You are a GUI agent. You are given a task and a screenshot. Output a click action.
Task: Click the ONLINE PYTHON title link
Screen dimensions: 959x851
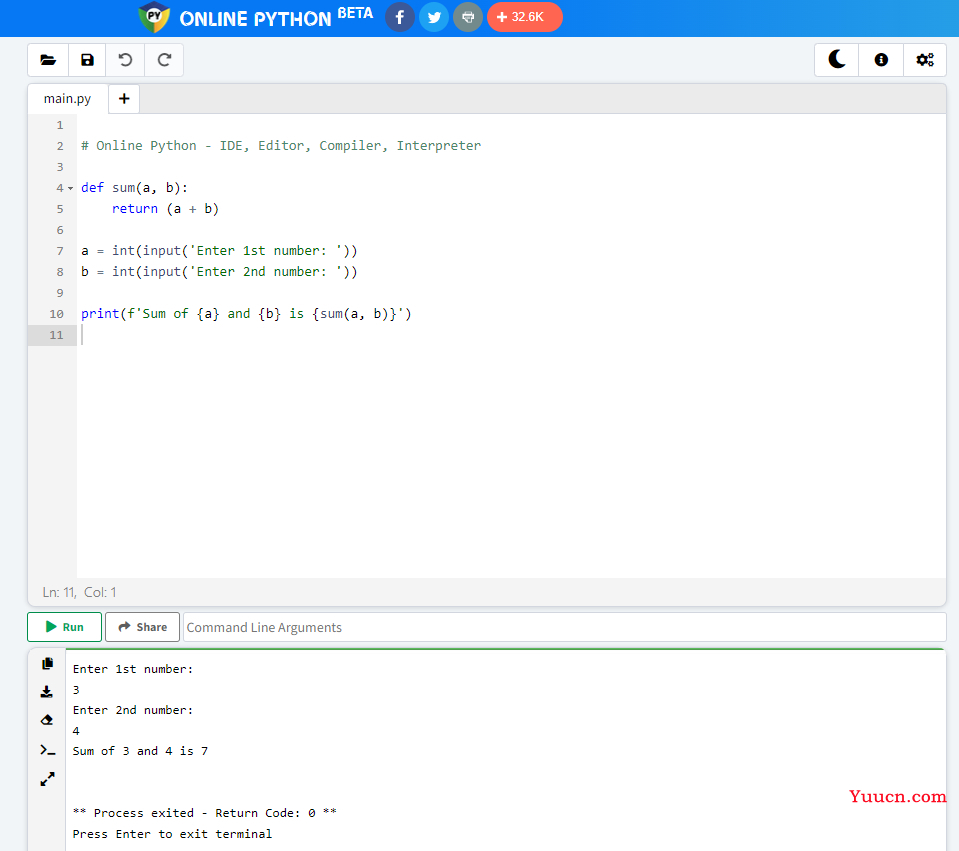(x=255, y=18)
